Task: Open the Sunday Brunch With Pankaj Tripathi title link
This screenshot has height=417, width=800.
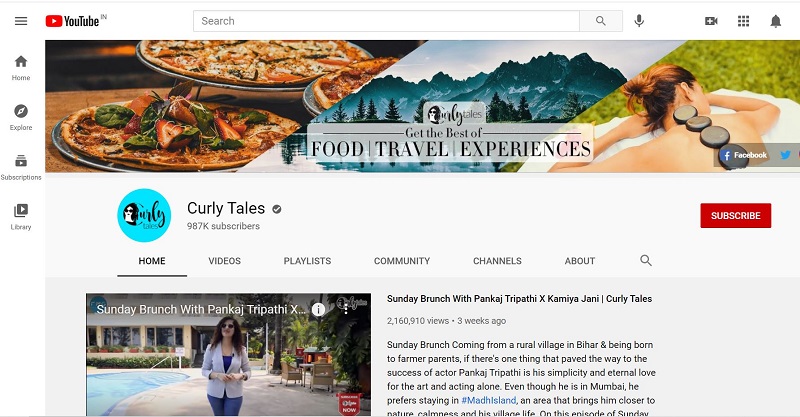Action: point(519,299)
